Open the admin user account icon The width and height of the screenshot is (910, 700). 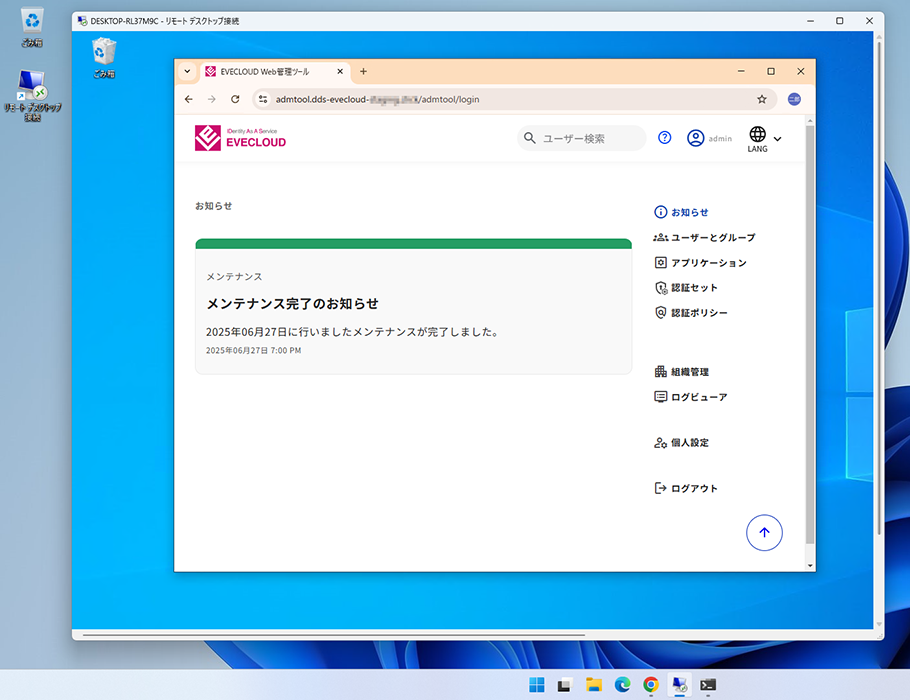click(696, 138)
